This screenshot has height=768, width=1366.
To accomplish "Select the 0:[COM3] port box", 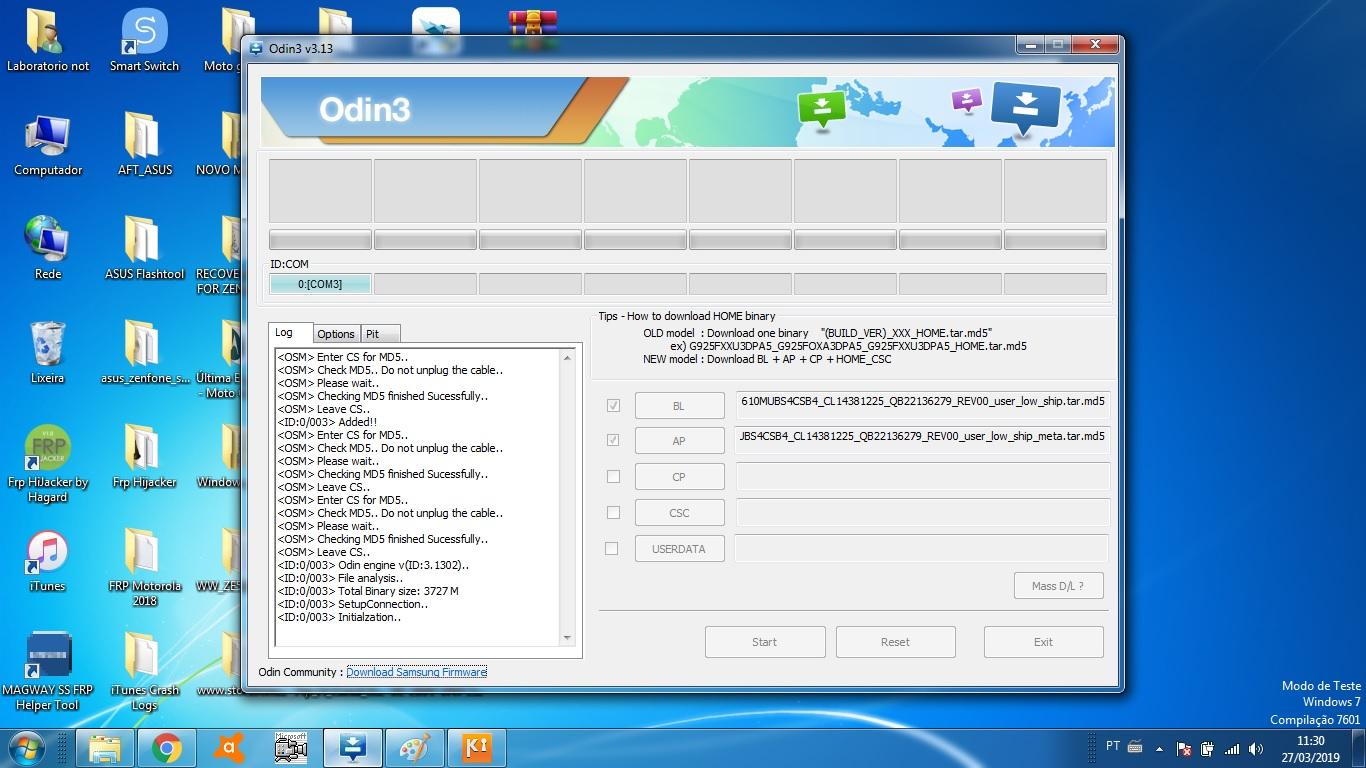I will click(x=320, y=284).
